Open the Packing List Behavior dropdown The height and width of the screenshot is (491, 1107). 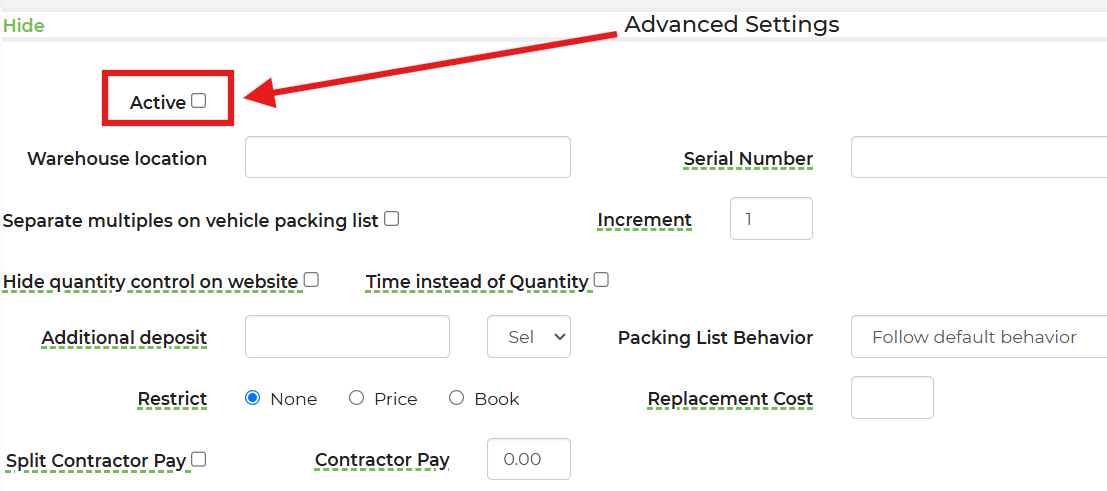coord(979,337)
